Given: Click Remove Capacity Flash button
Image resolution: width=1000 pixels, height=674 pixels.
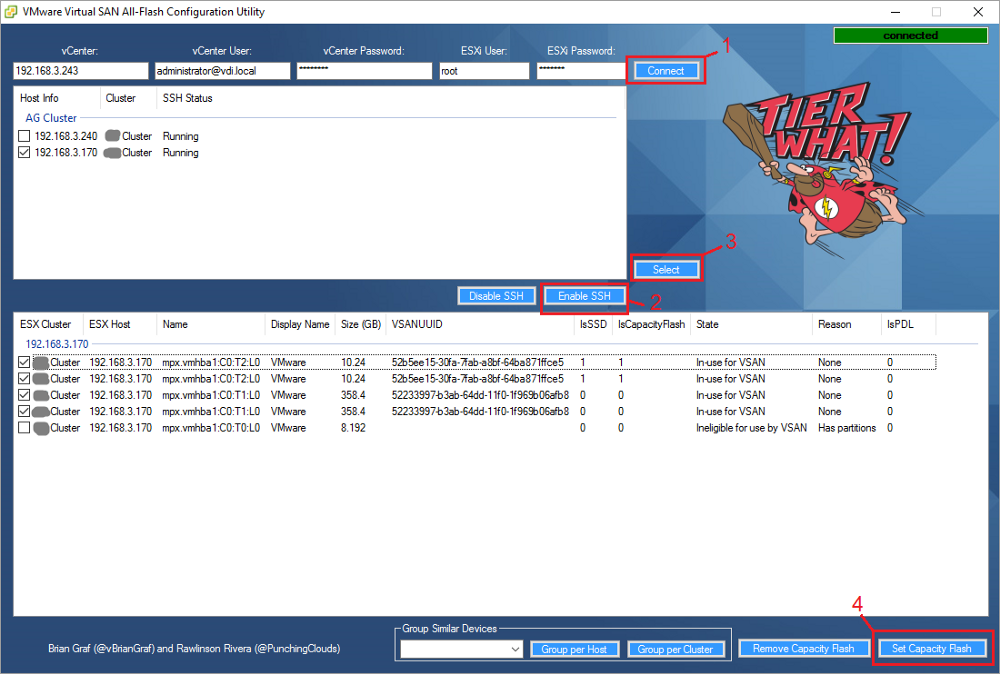Looking at the screenshot, I should [x=803, y=648].
